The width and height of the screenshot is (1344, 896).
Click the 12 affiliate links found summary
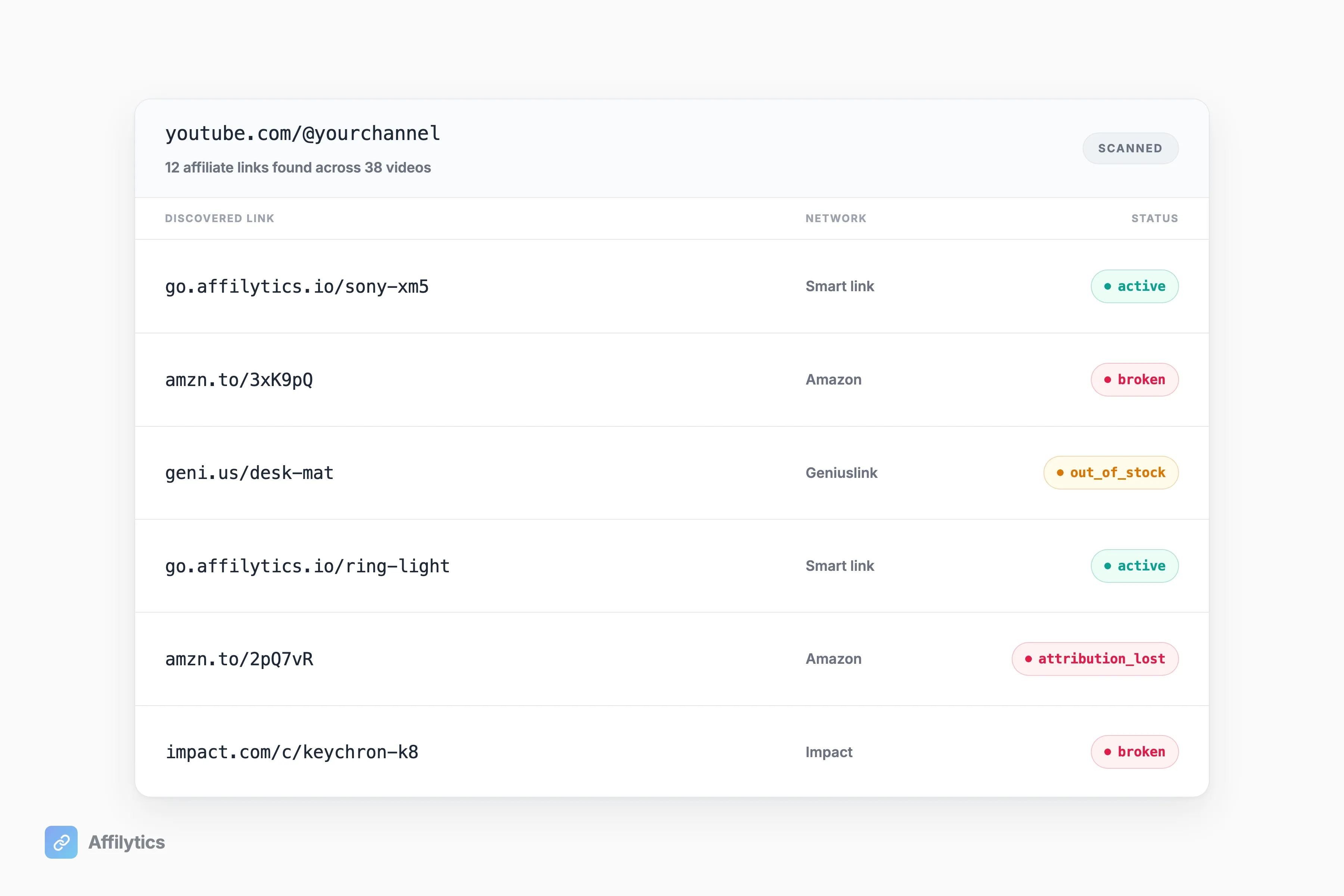click(298, 167)
